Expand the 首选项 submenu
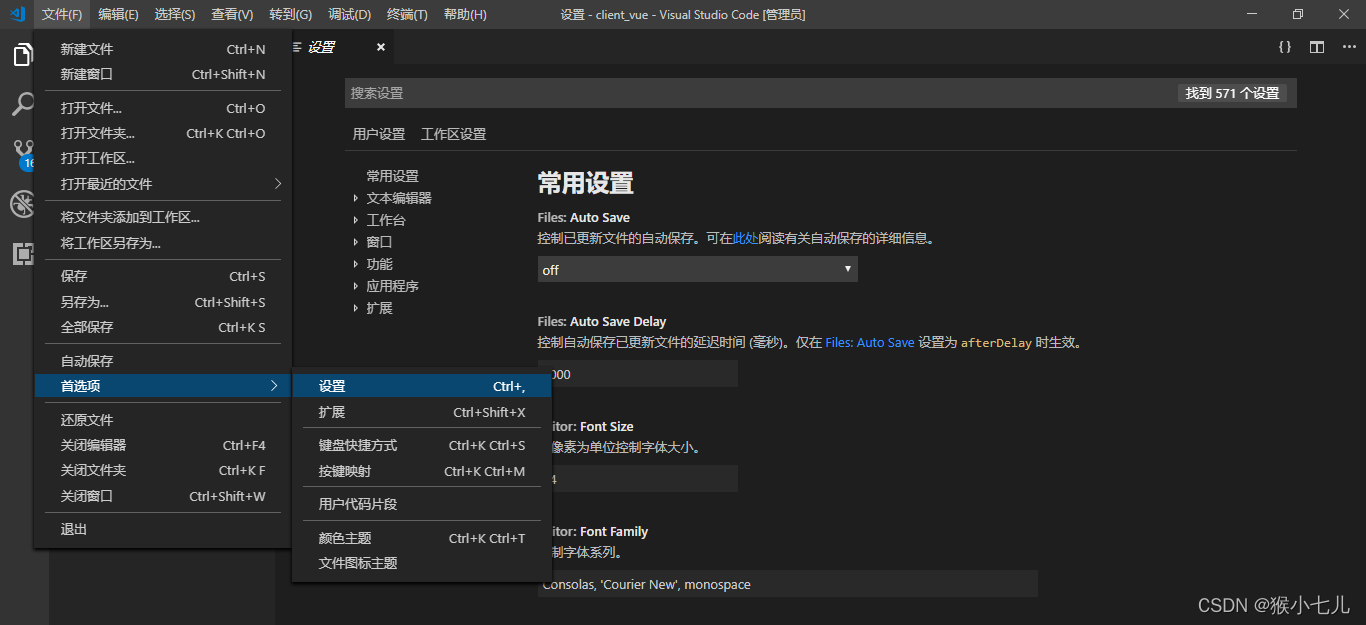This screenshot has width=1366, height=625. coord(163,386)
